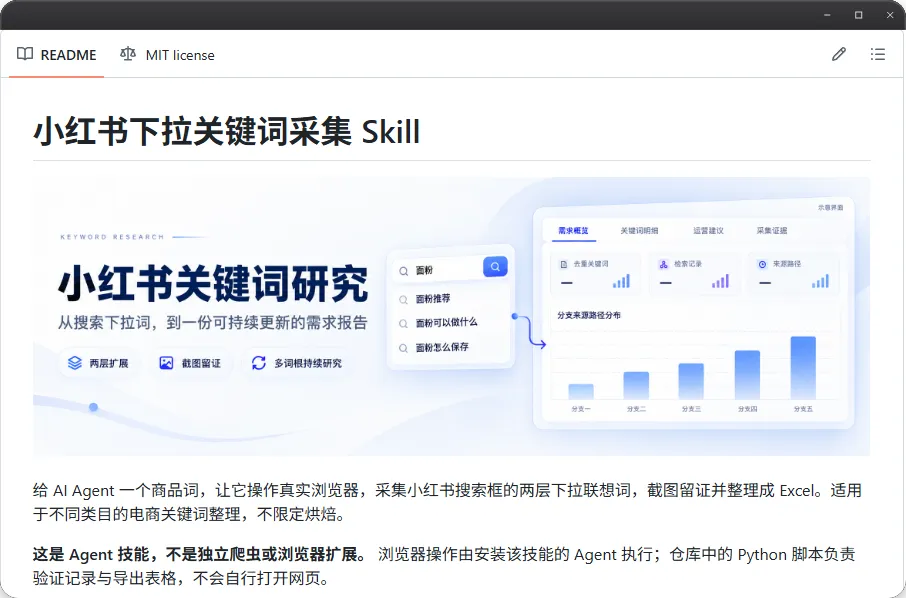Open the MIT license tab

click(x=167, y=55)
